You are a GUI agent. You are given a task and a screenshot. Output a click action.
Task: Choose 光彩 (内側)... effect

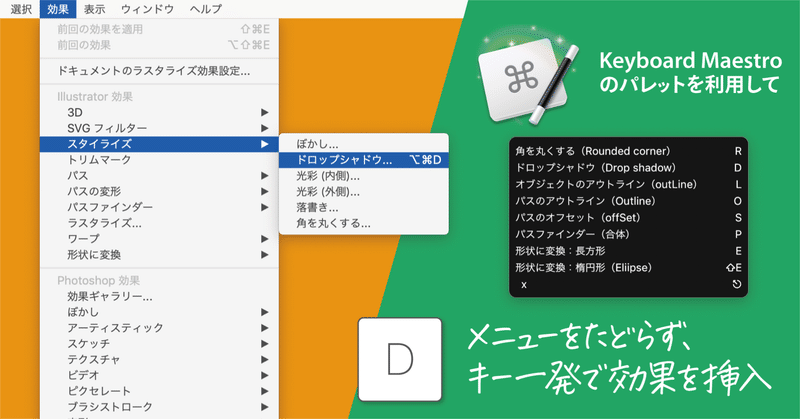364,176
